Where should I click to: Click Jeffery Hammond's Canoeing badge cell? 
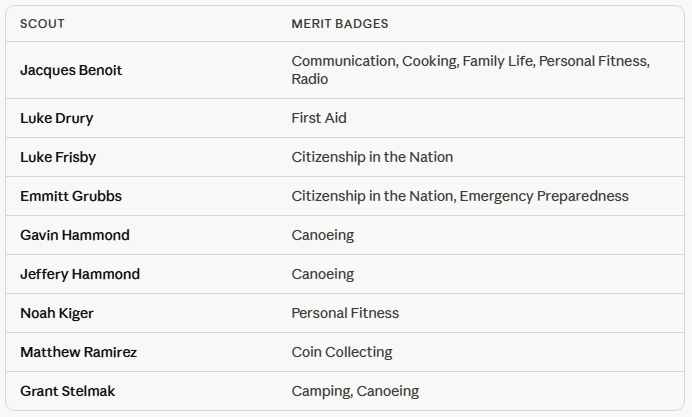[323, 274]
